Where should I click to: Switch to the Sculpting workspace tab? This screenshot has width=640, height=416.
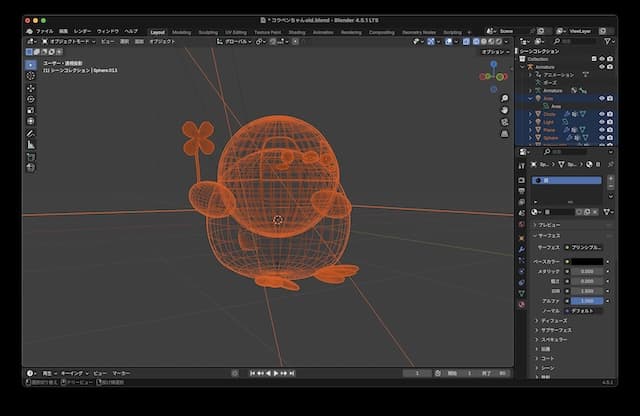[x=208, y=32]
